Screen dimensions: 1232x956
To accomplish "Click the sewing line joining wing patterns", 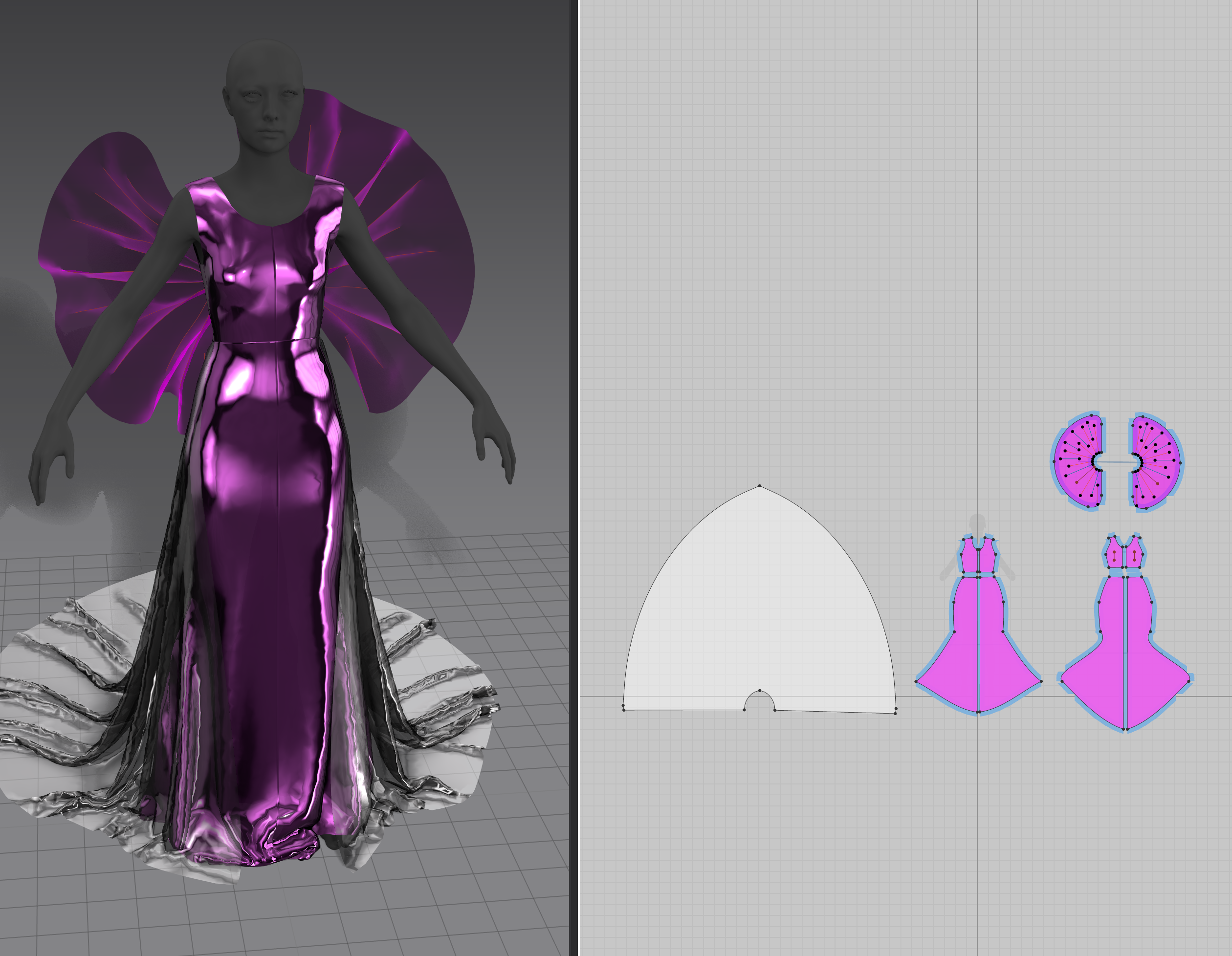I will coord(1118,462).
